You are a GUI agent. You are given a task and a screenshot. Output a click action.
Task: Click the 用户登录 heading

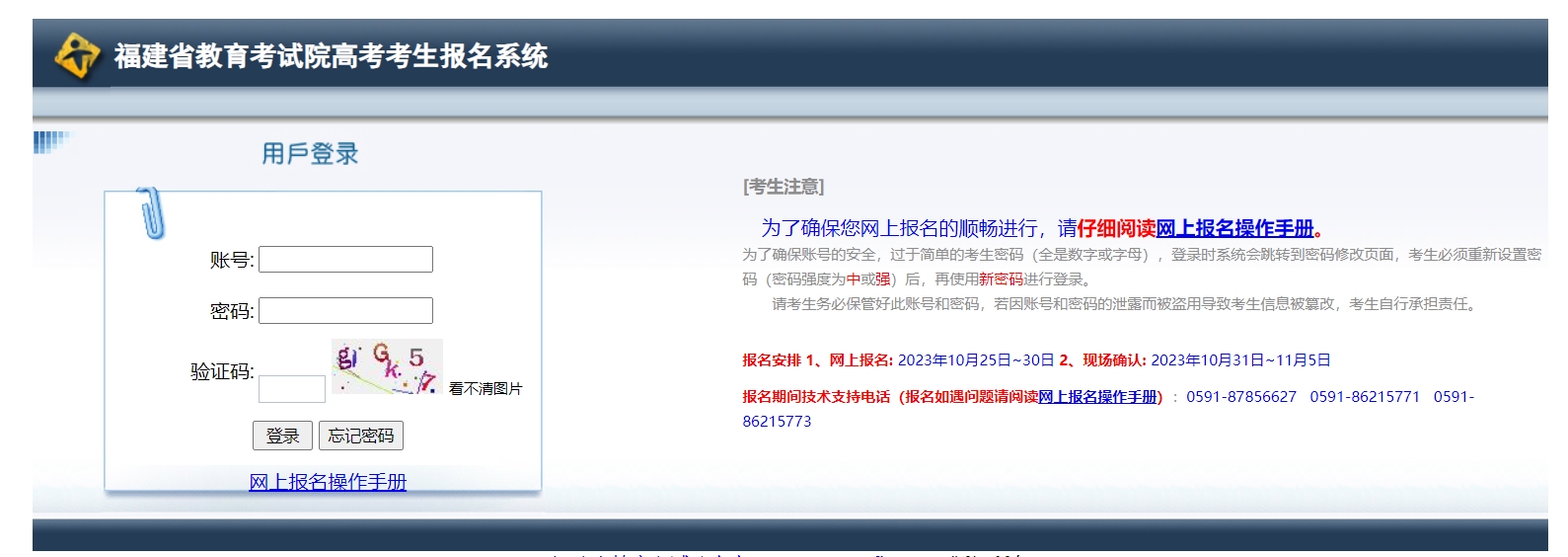coord(310,154)
